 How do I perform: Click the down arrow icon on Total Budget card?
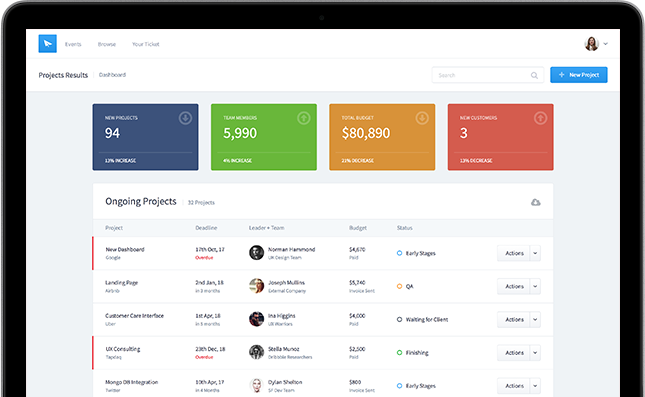[x=422, y=118]
